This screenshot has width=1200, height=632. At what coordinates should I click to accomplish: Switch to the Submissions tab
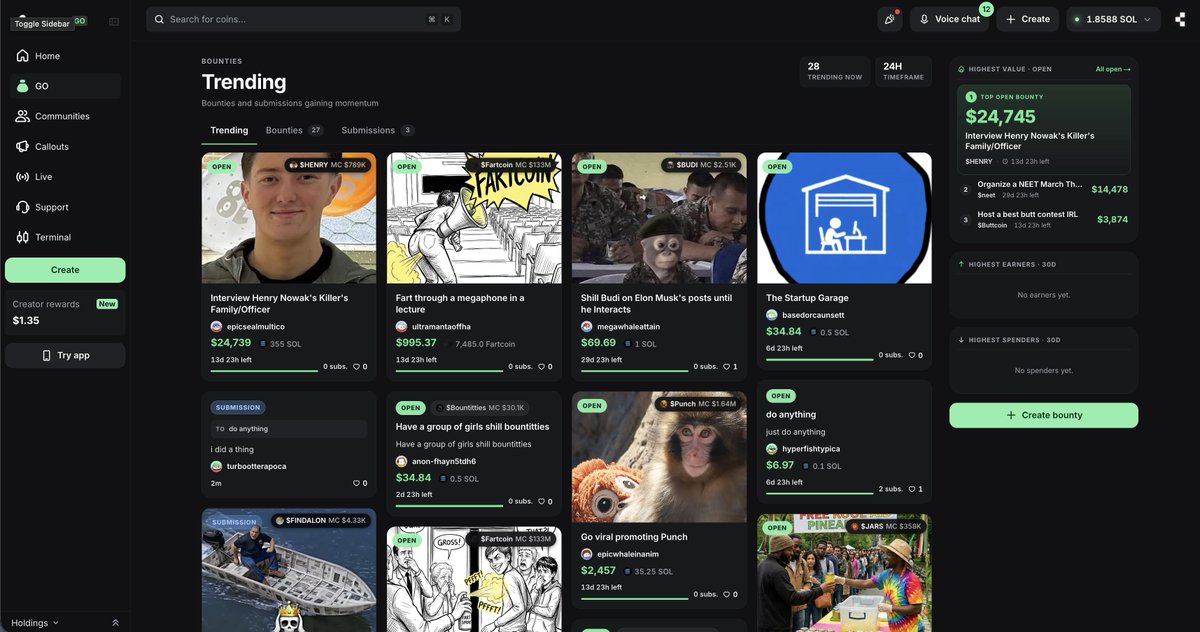[378, 130]
